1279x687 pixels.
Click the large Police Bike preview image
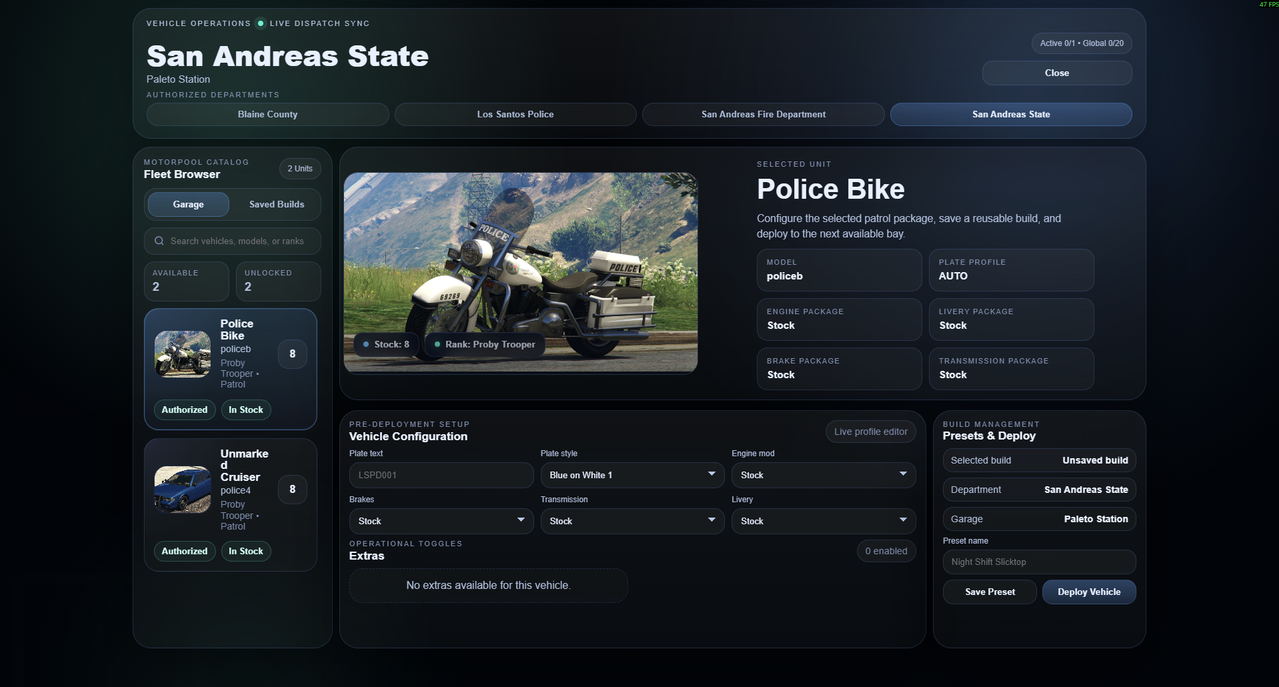pos(521,273)
